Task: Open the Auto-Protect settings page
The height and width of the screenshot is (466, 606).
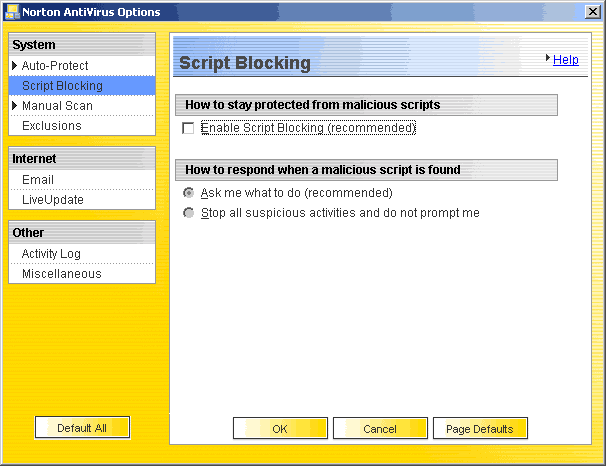Action: [55, 66]
